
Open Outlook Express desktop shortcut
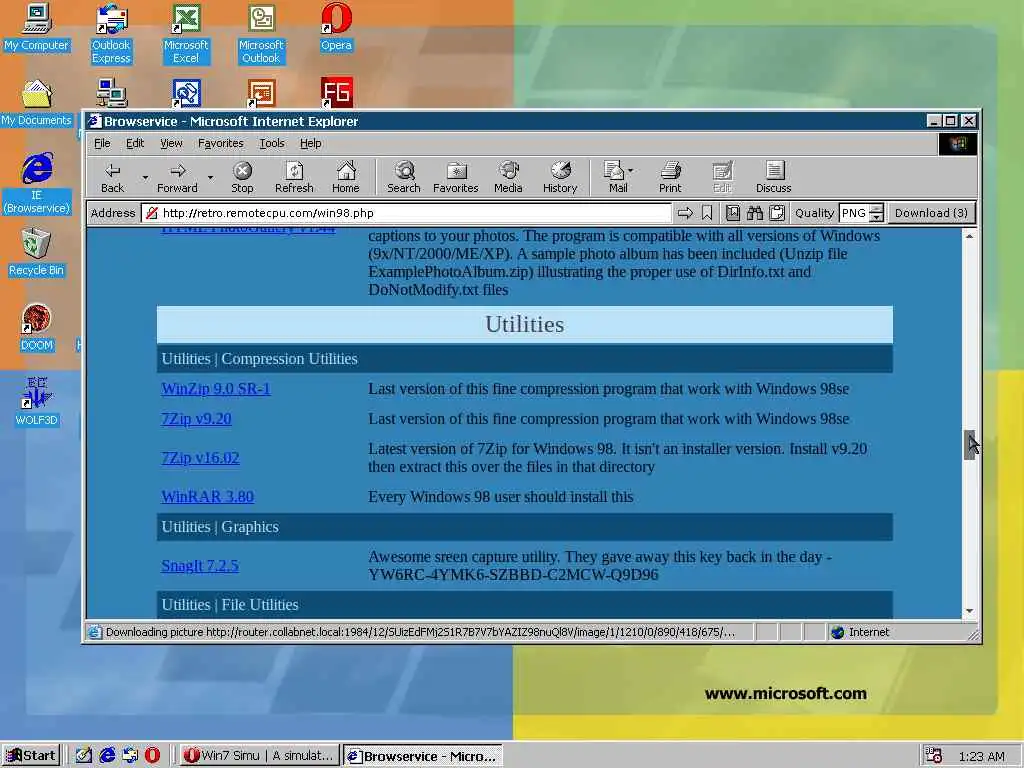(x=111, y=34)
